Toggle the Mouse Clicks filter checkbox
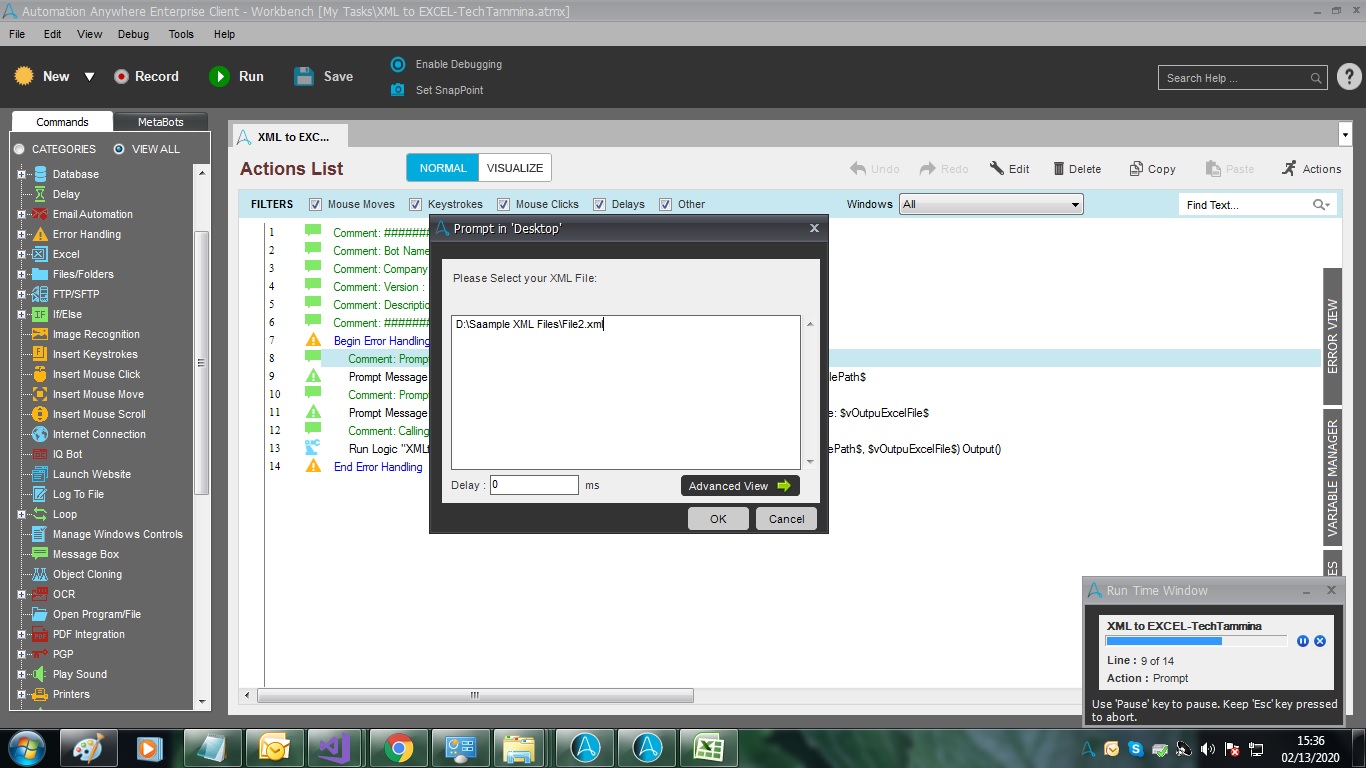The width and height of the screenshot is (1366, 768). (x=504, y=204)
